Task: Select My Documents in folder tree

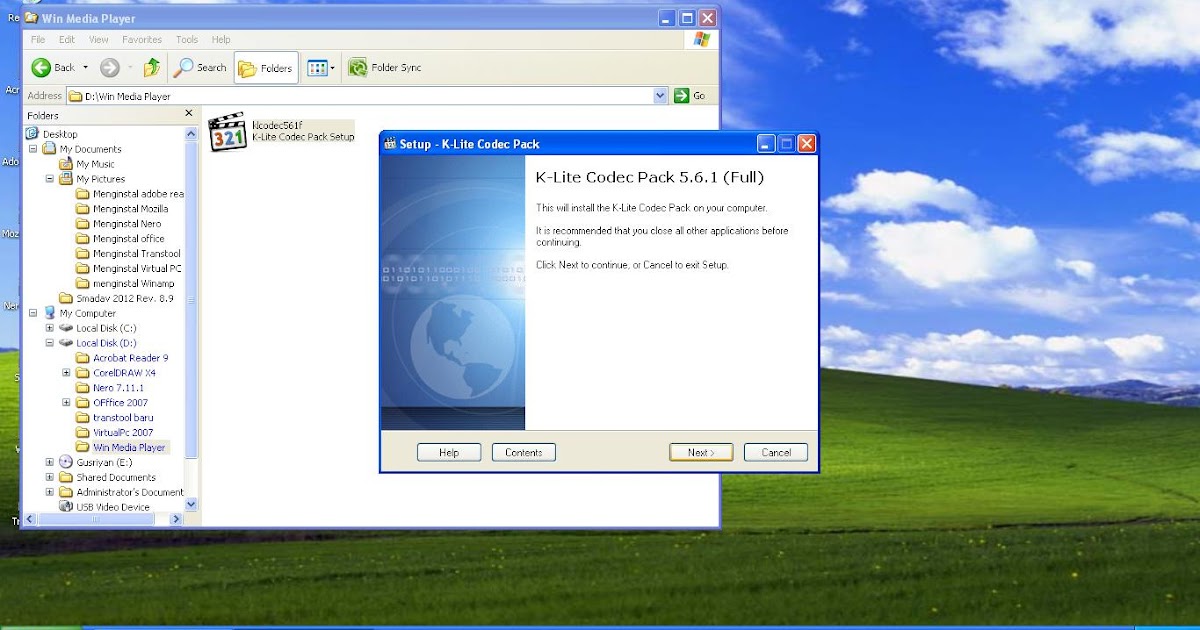Action: (x=90, y=149)
